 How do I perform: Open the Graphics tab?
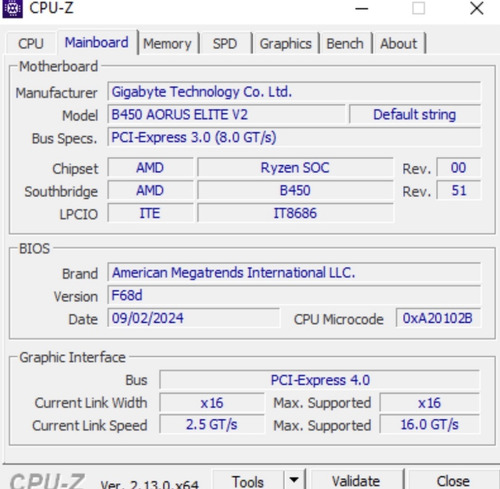click(285, 44)
